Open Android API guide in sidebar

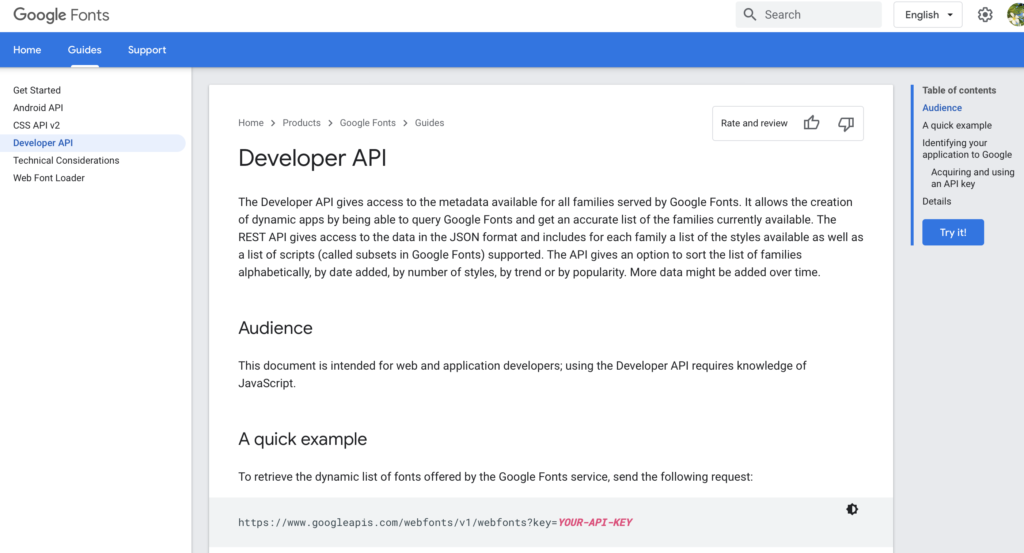click(x=38, y=108)
